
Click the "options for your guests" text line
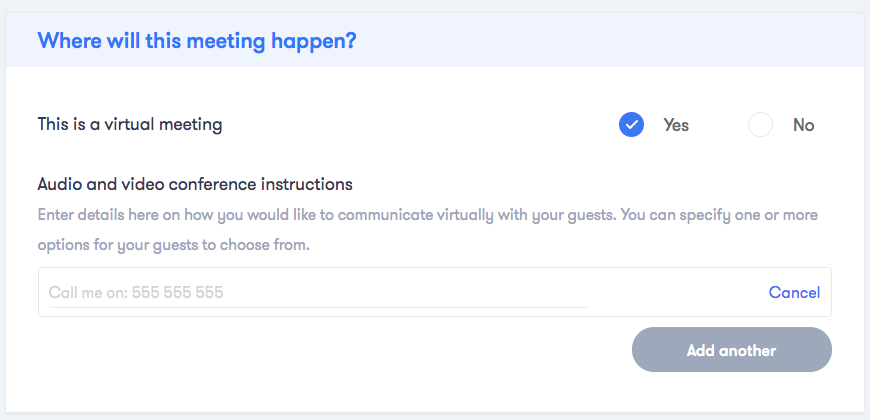tap(174, 245)
